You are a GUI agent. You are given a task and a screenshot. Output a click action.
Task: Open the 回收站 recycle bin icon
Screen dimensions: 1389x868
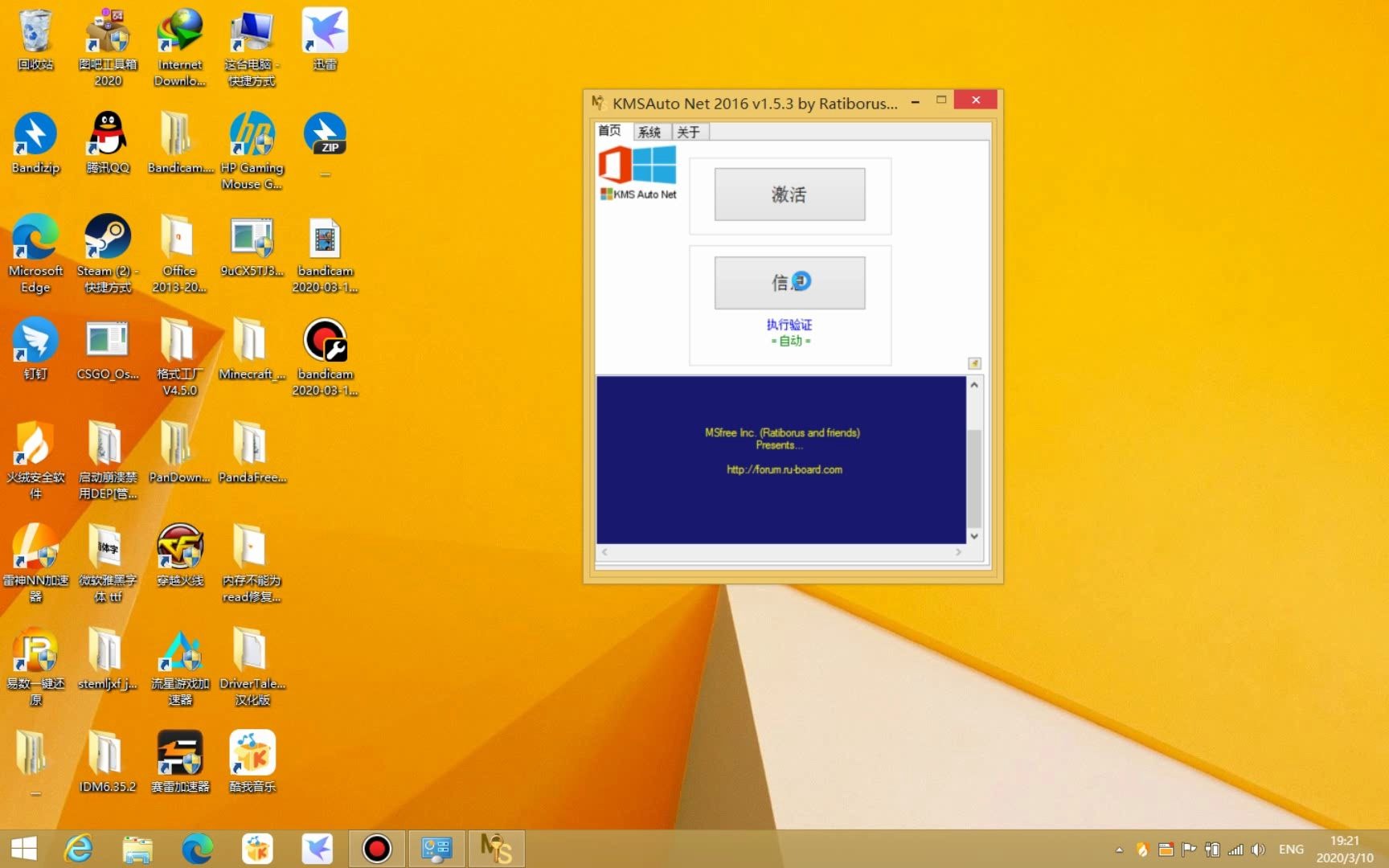point(35,39)
